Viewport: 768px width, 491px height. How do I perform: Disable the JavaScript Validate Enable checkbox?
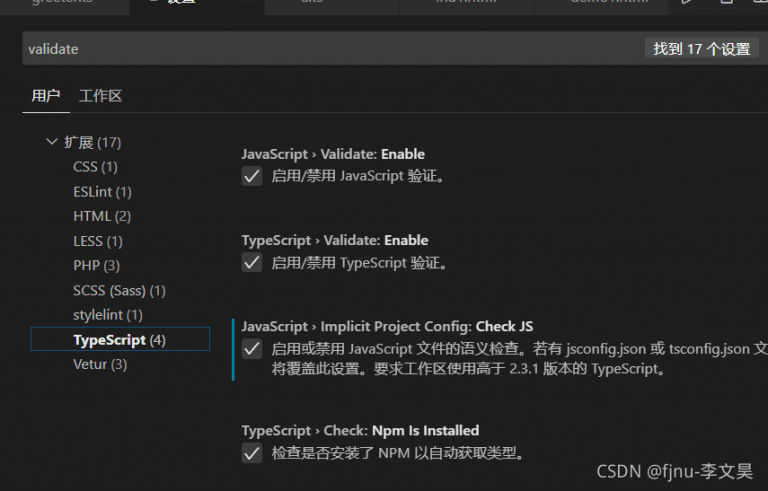click(252, 177)
